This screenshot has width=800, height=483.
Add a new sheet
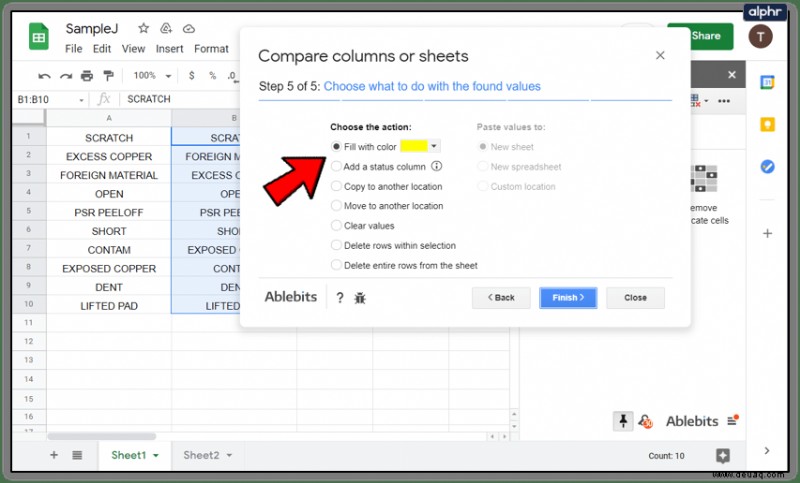tap(54, 455)
